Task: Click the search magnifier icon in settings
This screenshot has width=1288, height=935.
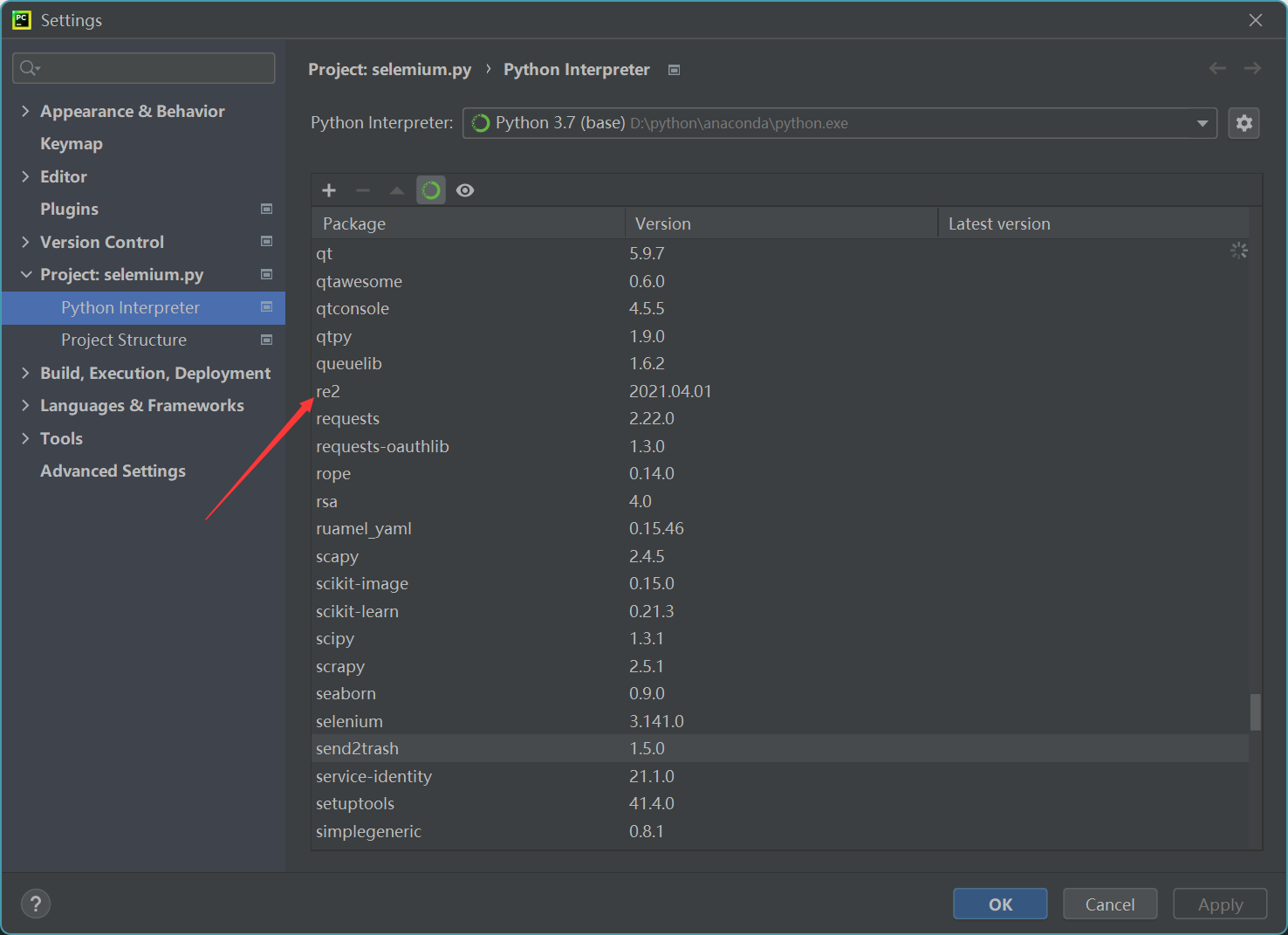Action: 30,68
